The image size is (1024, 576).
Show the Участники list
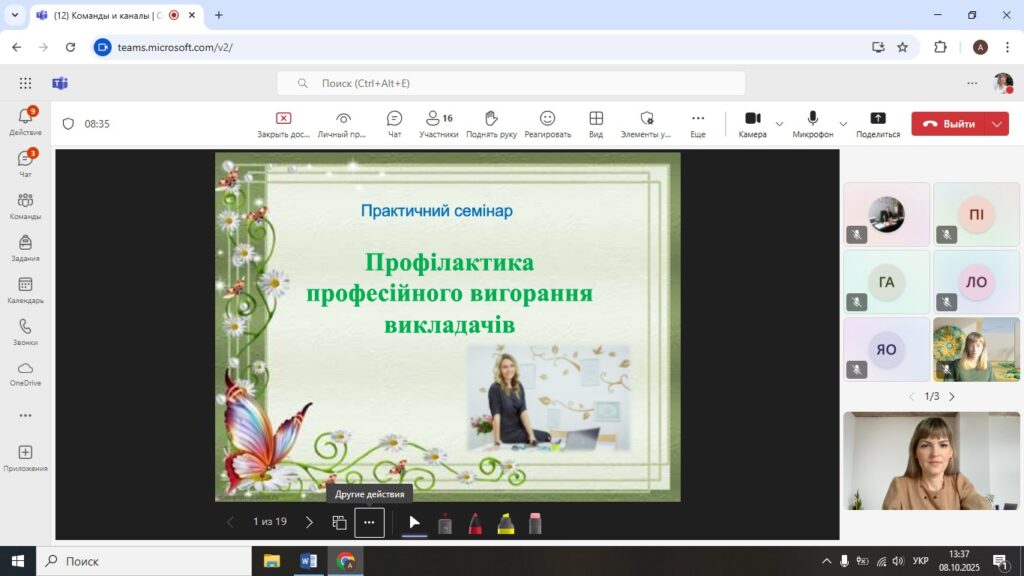click(x=438, y=123)
